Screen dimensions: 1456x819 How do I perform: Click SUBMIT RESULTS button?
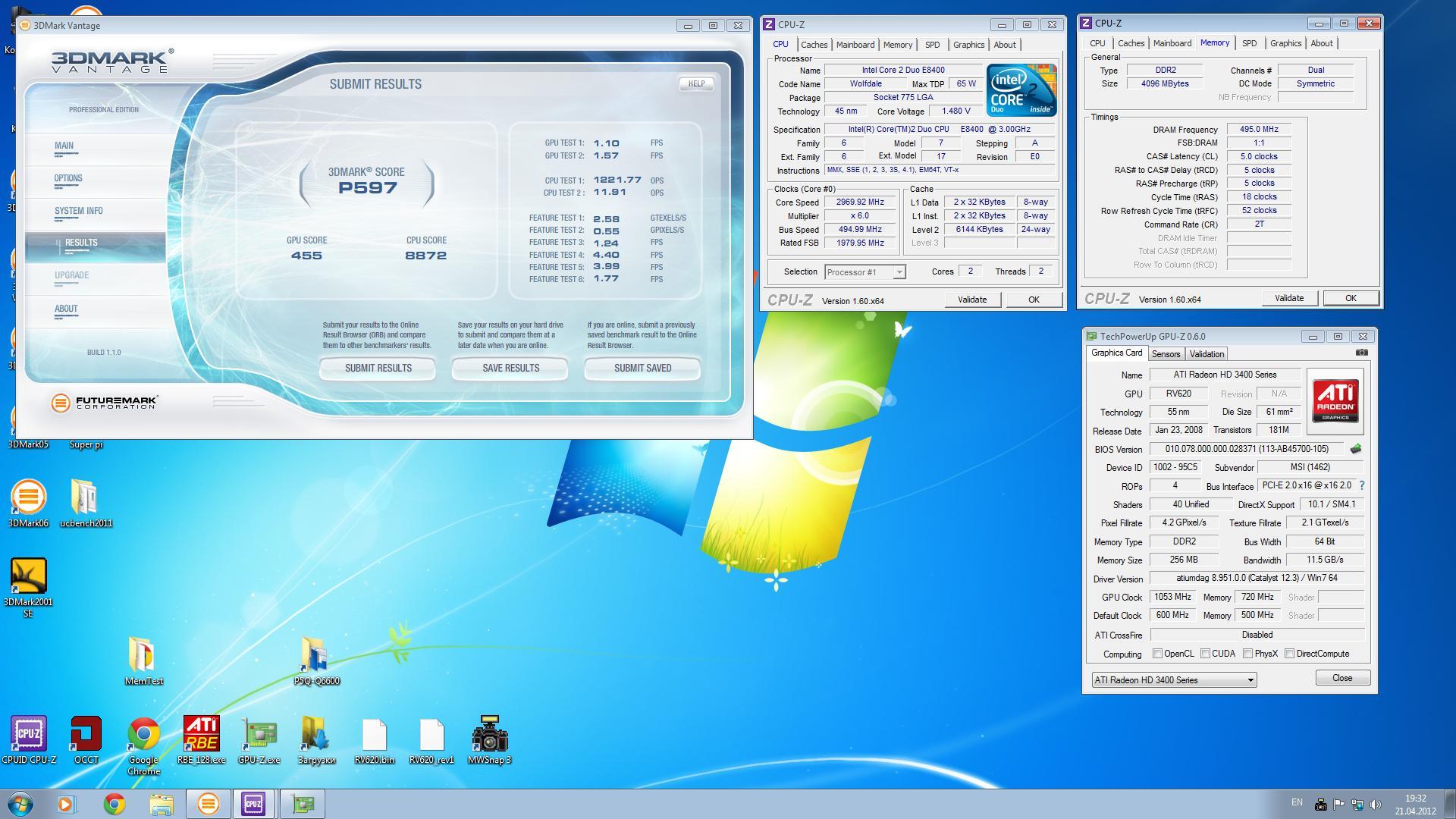(378, 369)
